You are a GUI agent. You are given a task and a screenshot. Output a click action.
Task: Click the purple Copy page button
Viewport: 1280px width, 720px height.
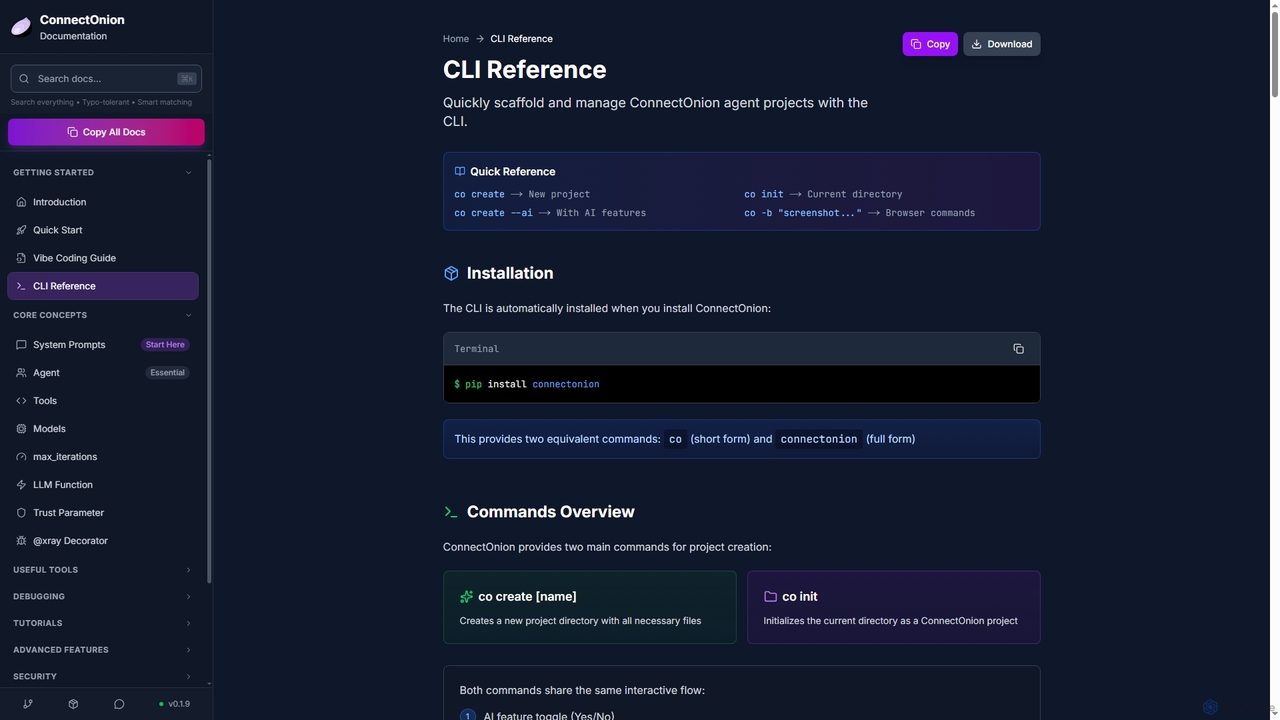[x=930, y=44]
